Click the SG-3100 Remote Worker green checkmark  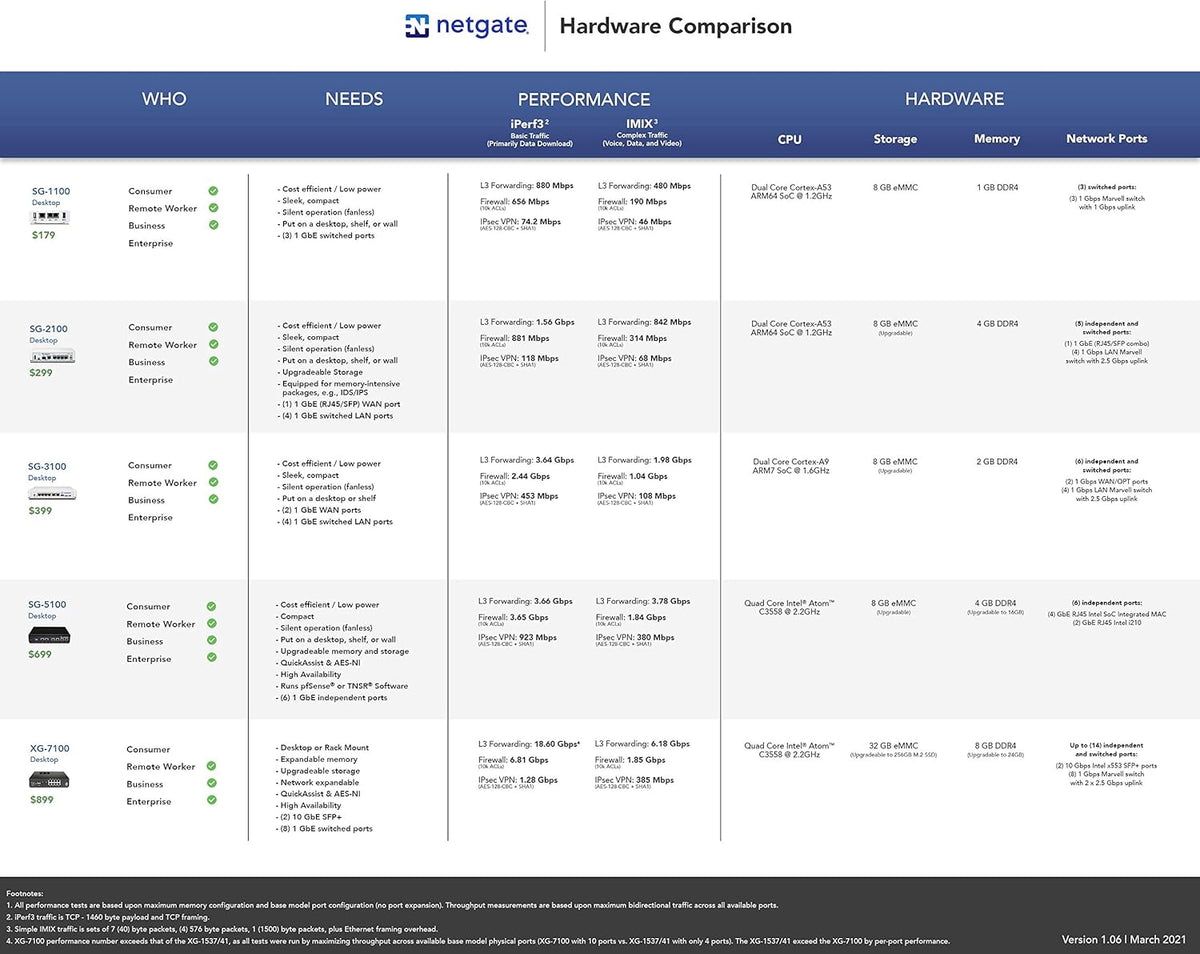point(213,482)
